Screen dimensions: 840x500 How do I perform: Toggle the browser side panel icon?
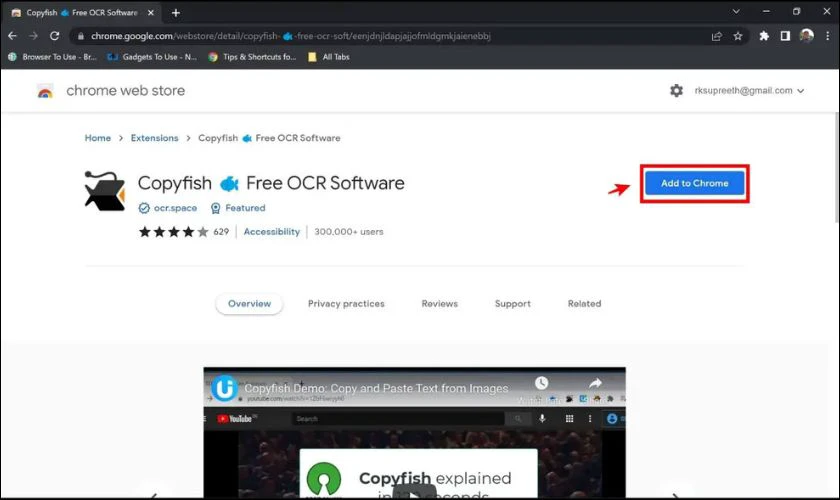[785, 36]
